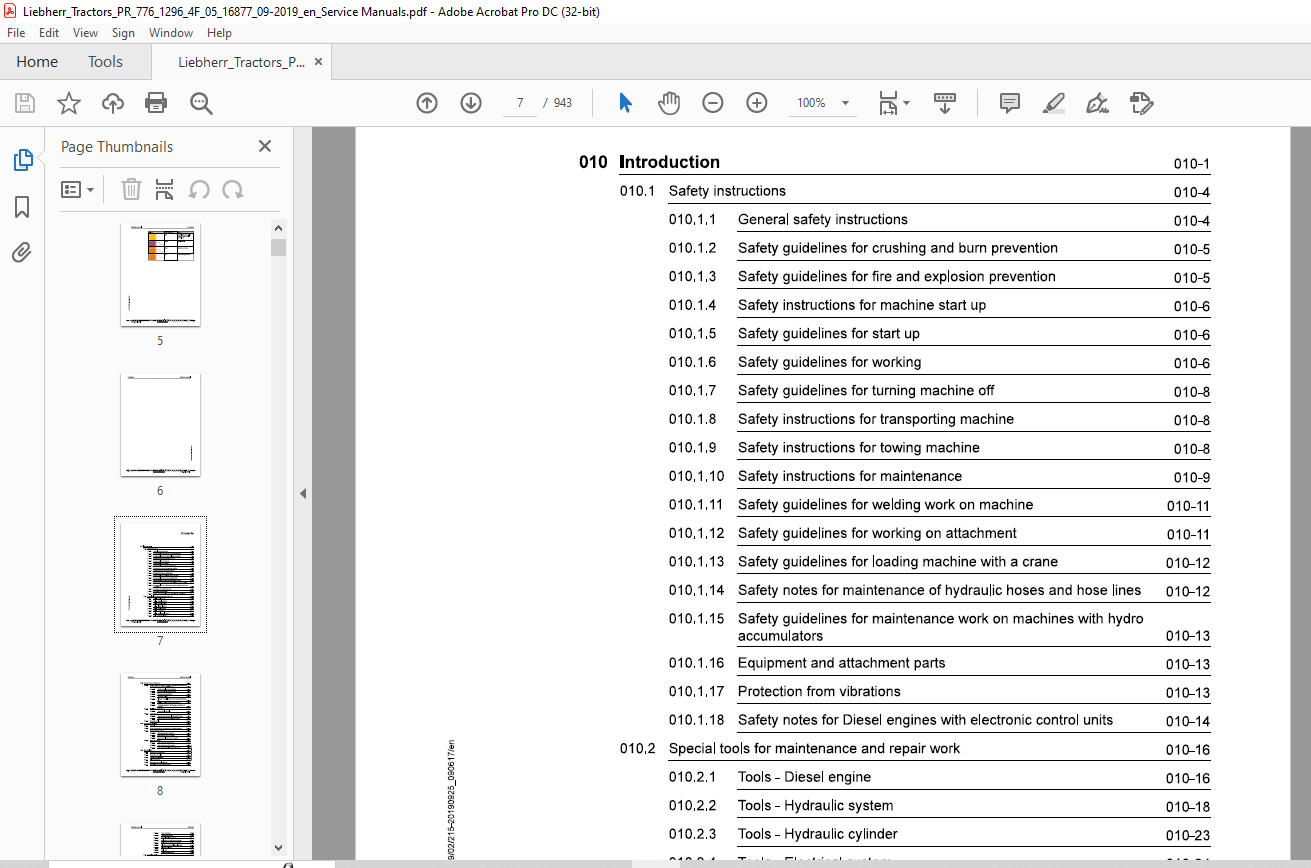Open the find text magnifier icon
The image size is (1311, 868).
tap(201, 103)
